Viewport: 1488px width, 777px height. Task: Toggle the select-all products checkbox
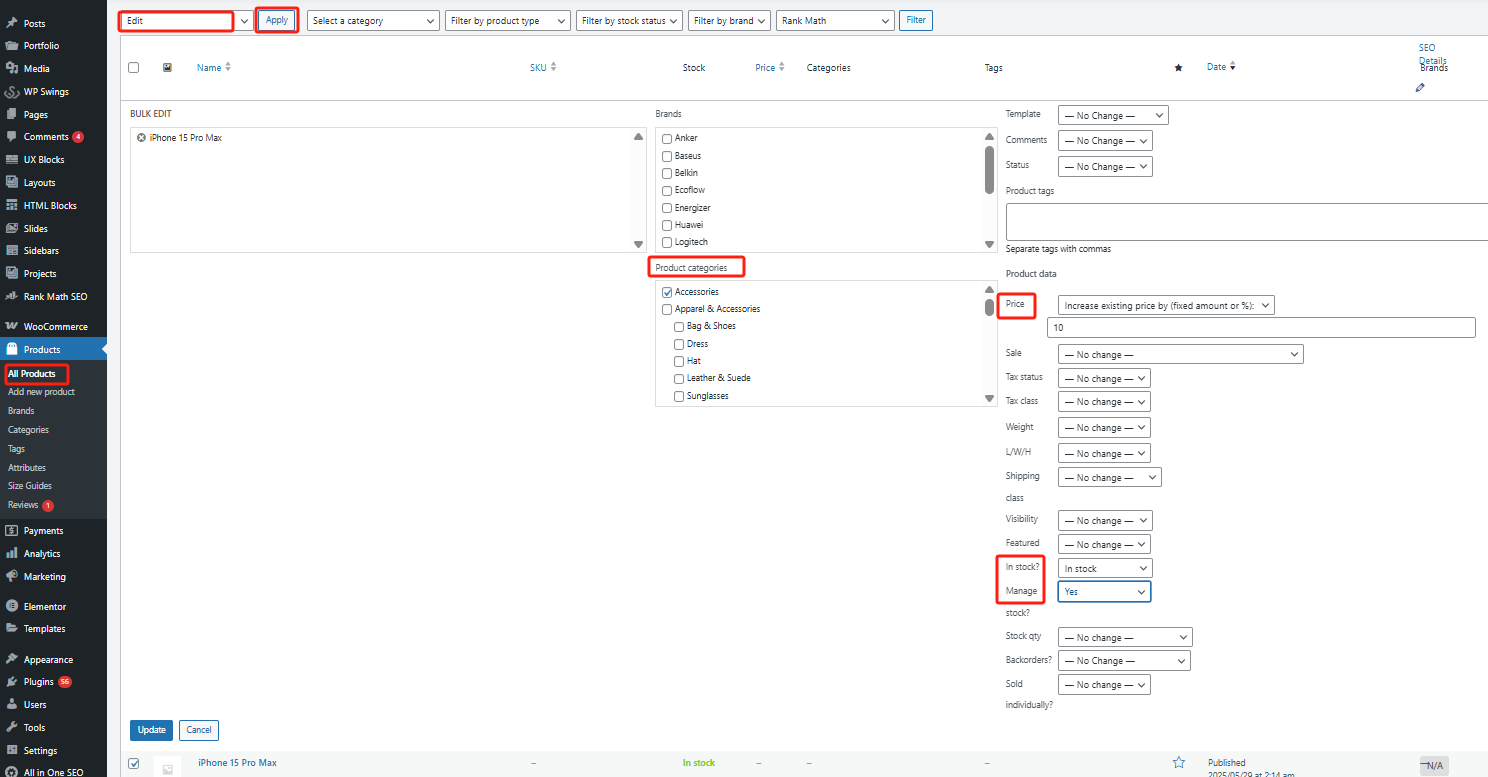point(134,68)
